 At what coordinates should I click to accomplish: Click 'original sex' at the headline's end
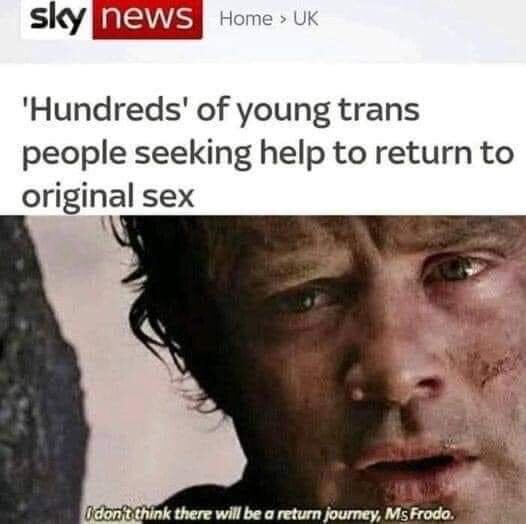(108, 196)
